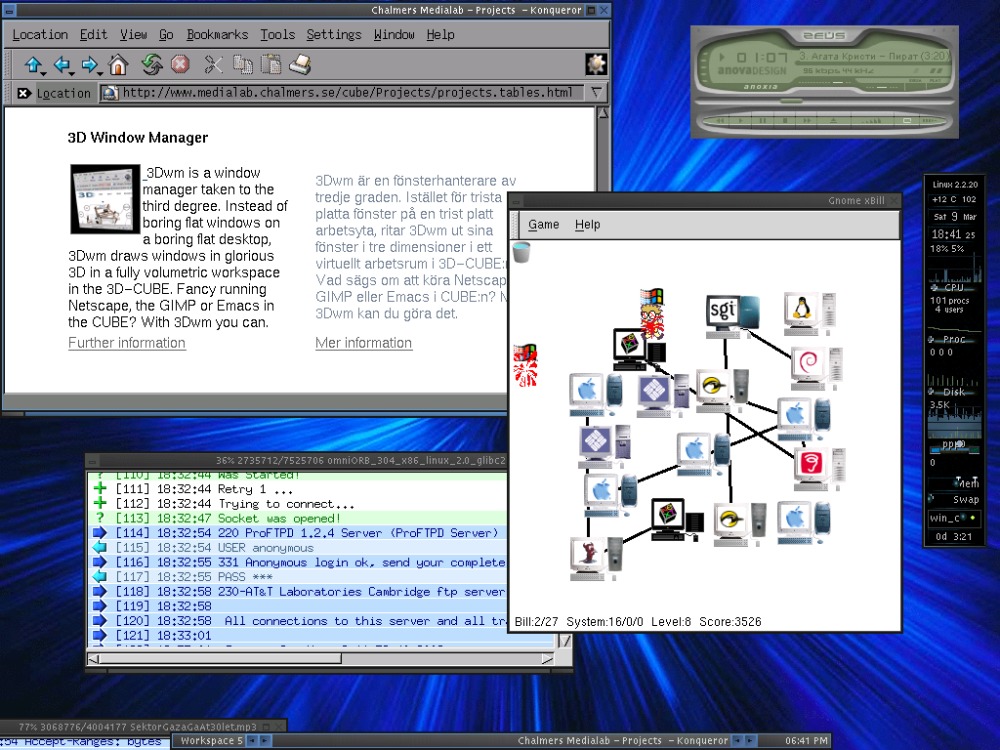Click the BSD daemon computer in xBill
1000x750 pixels.
[596, 559]
